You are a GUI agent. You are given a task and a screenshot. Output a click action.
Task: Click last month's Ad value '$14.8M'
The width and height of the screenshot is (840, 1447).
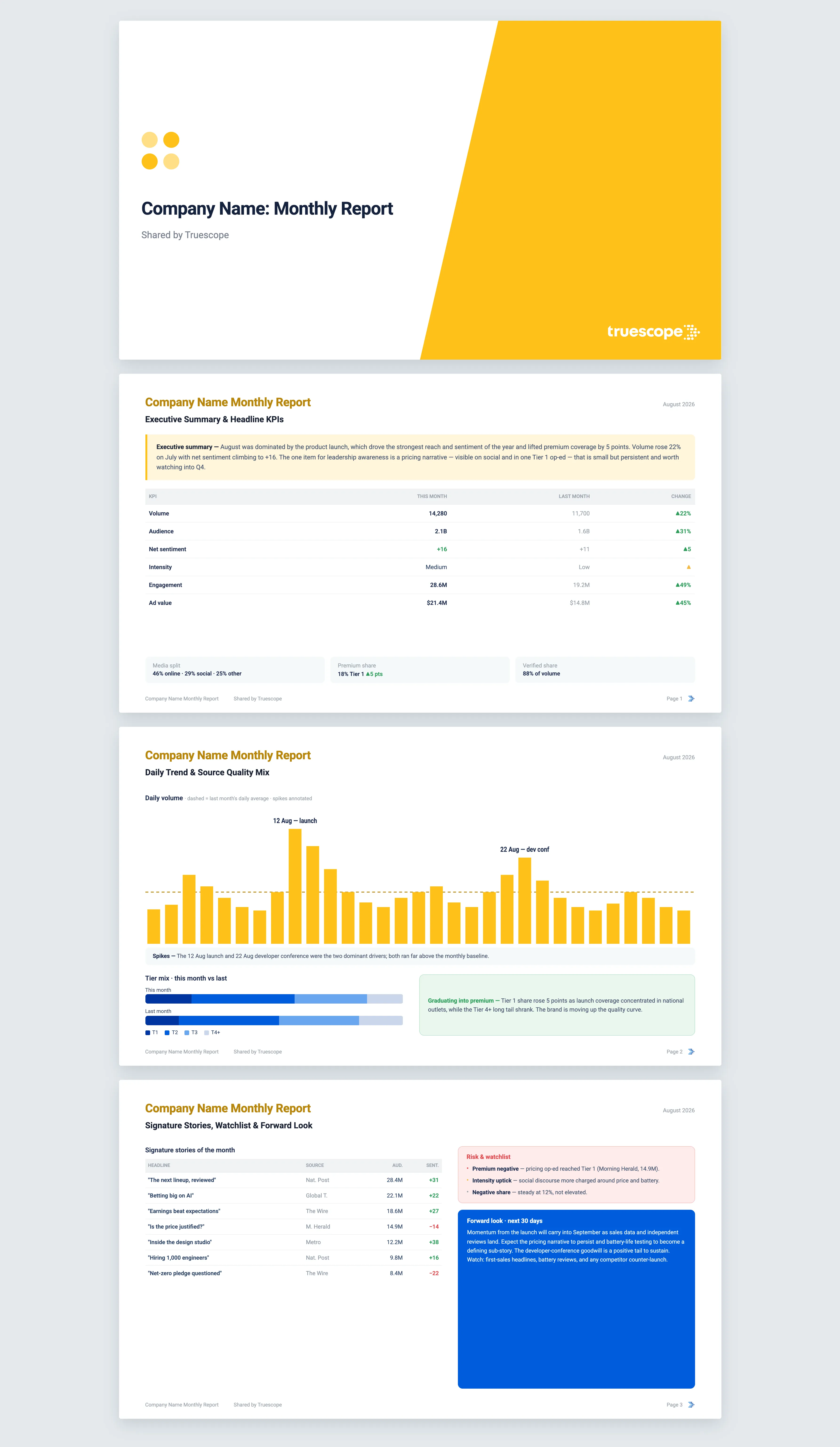click(580, 603)
